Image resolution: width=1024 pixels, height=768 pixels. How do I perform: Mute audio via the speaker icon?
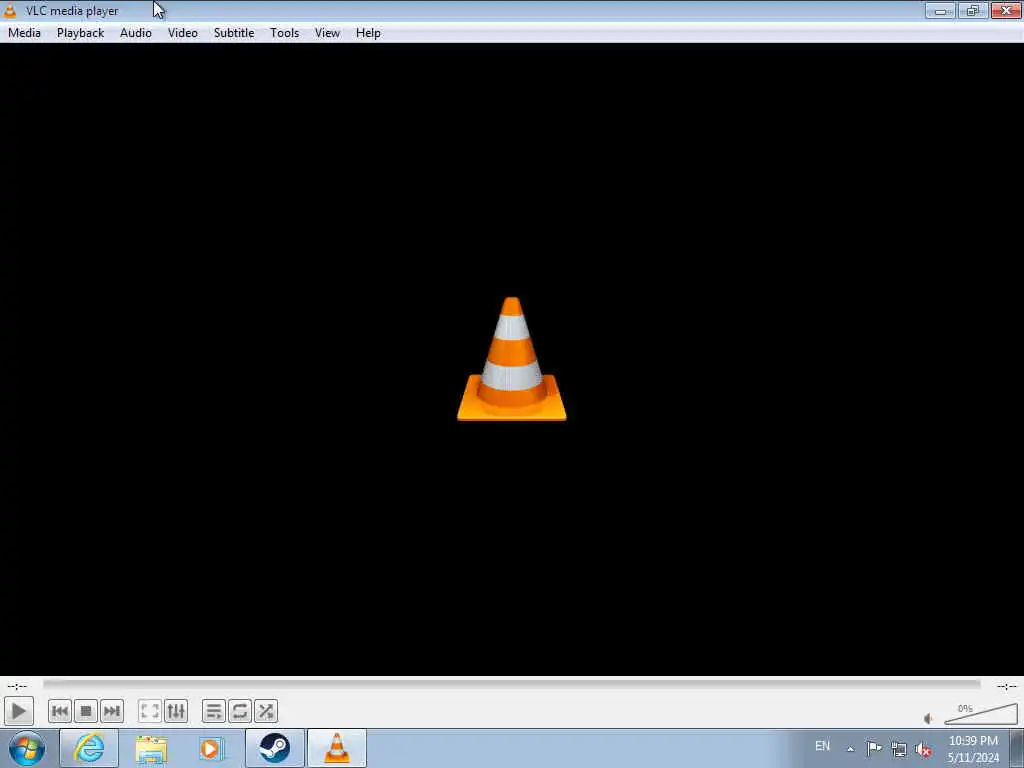[928, 718]
